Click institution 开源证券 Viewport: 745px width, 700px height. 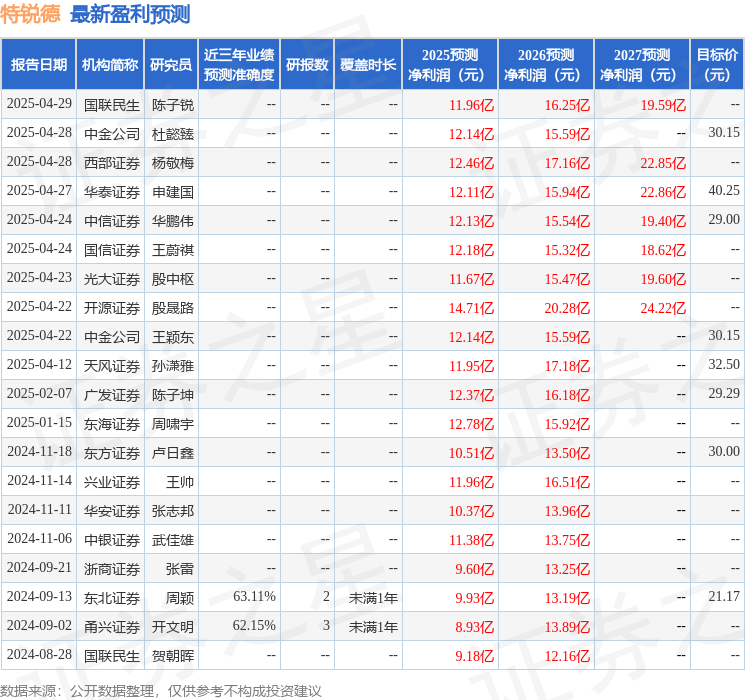pyautogui.click(x=112, y=308)
